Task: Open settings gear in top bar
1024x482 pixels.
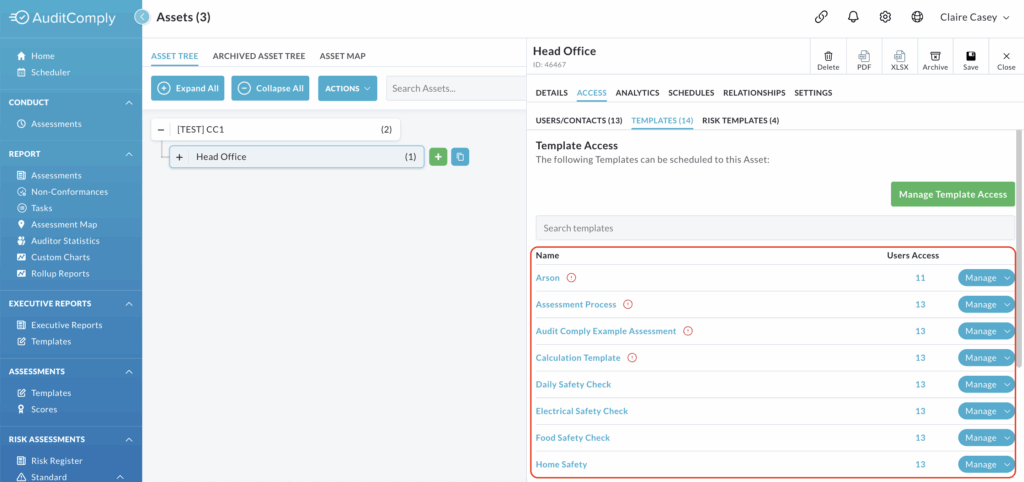Action: 885,17
